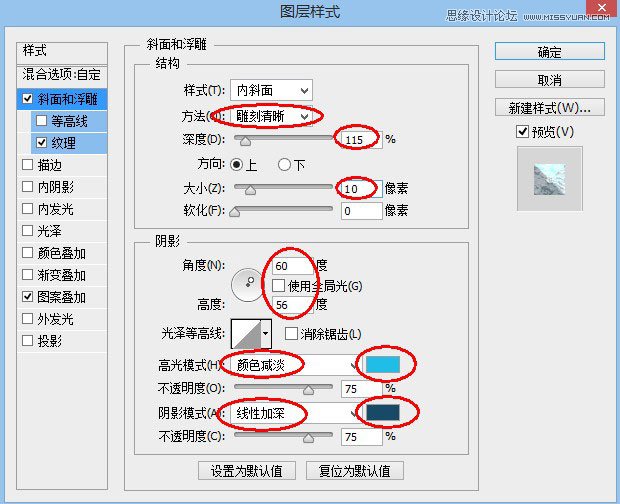The width and height of the screenshot is (620, 504).
Task: Click the shadow mode dark blue swatch
Action: pos(382,412)
